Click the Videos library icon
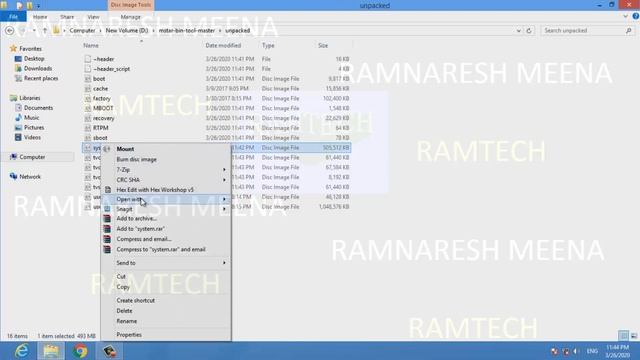 click(18, 138)
